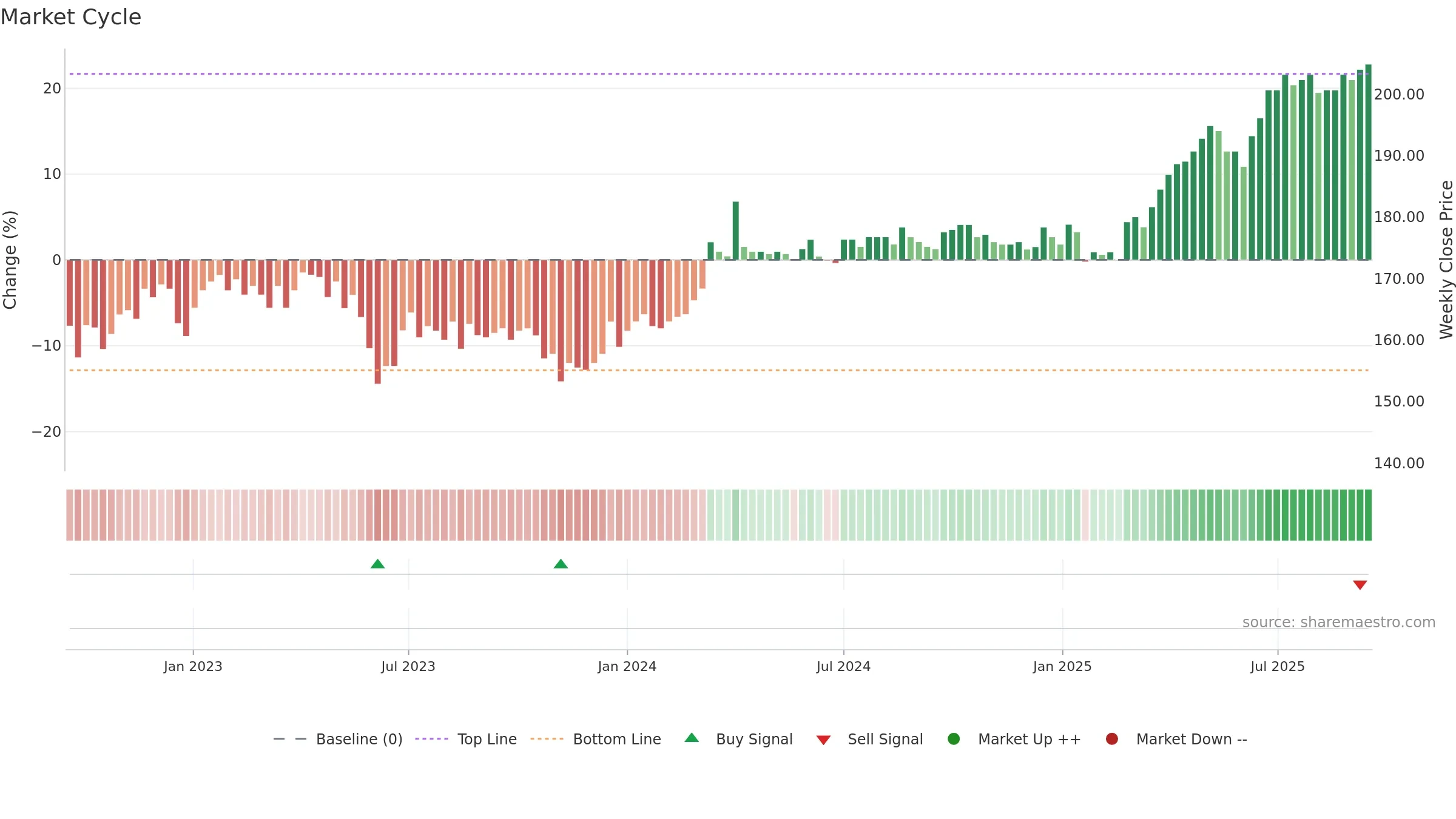Select the red sell signal marker after Jul 2025
Viewport: 1456px width, 819px height.
pyautogui.click(x=1360, y=585)
